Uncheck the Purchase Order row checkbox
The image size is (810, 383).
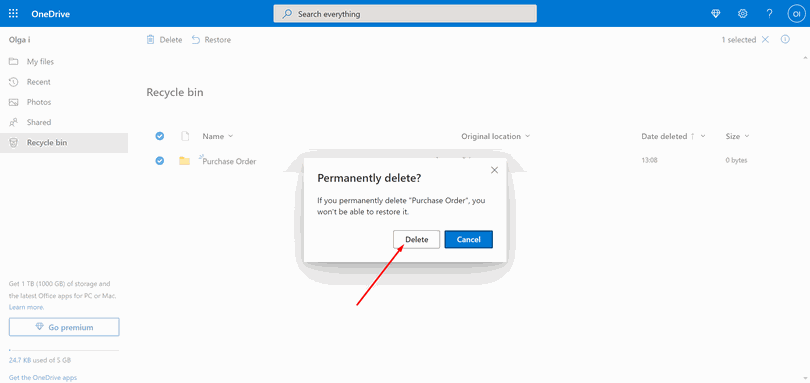pyautogui.click(x=160, y=161)
